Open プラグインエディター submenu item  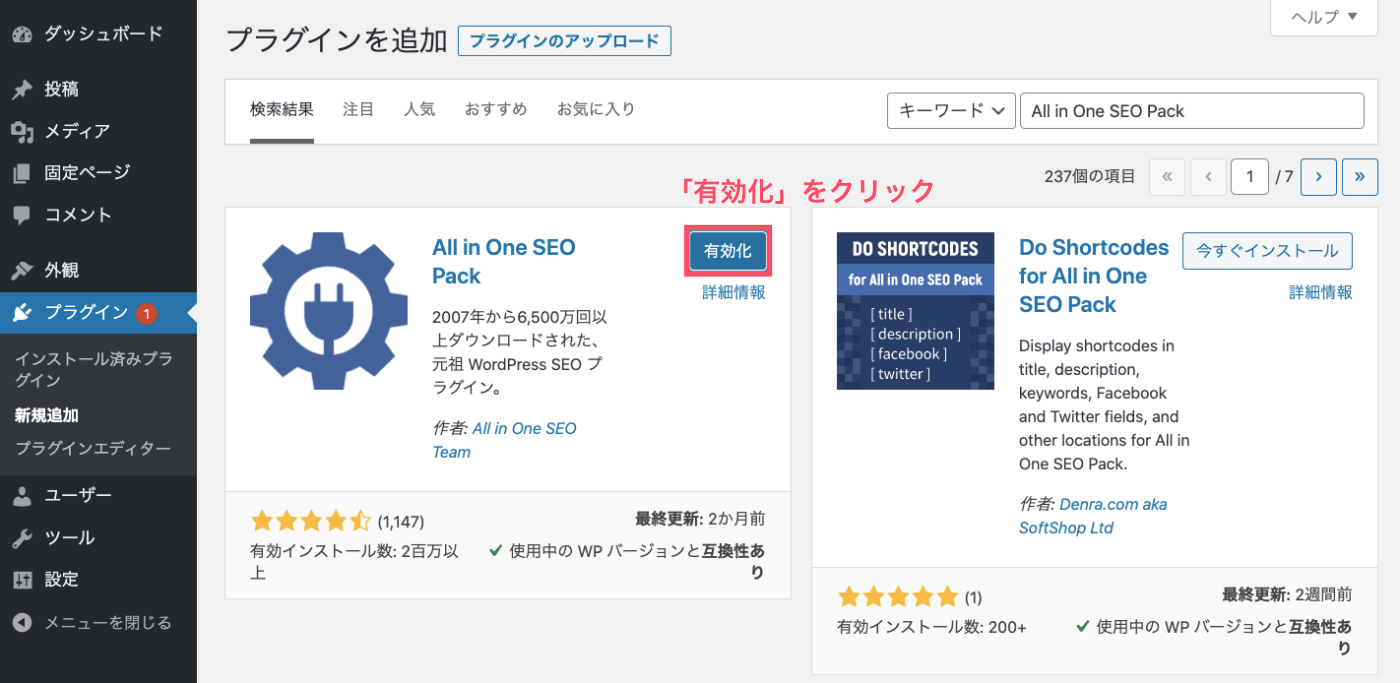click(93, 449)
